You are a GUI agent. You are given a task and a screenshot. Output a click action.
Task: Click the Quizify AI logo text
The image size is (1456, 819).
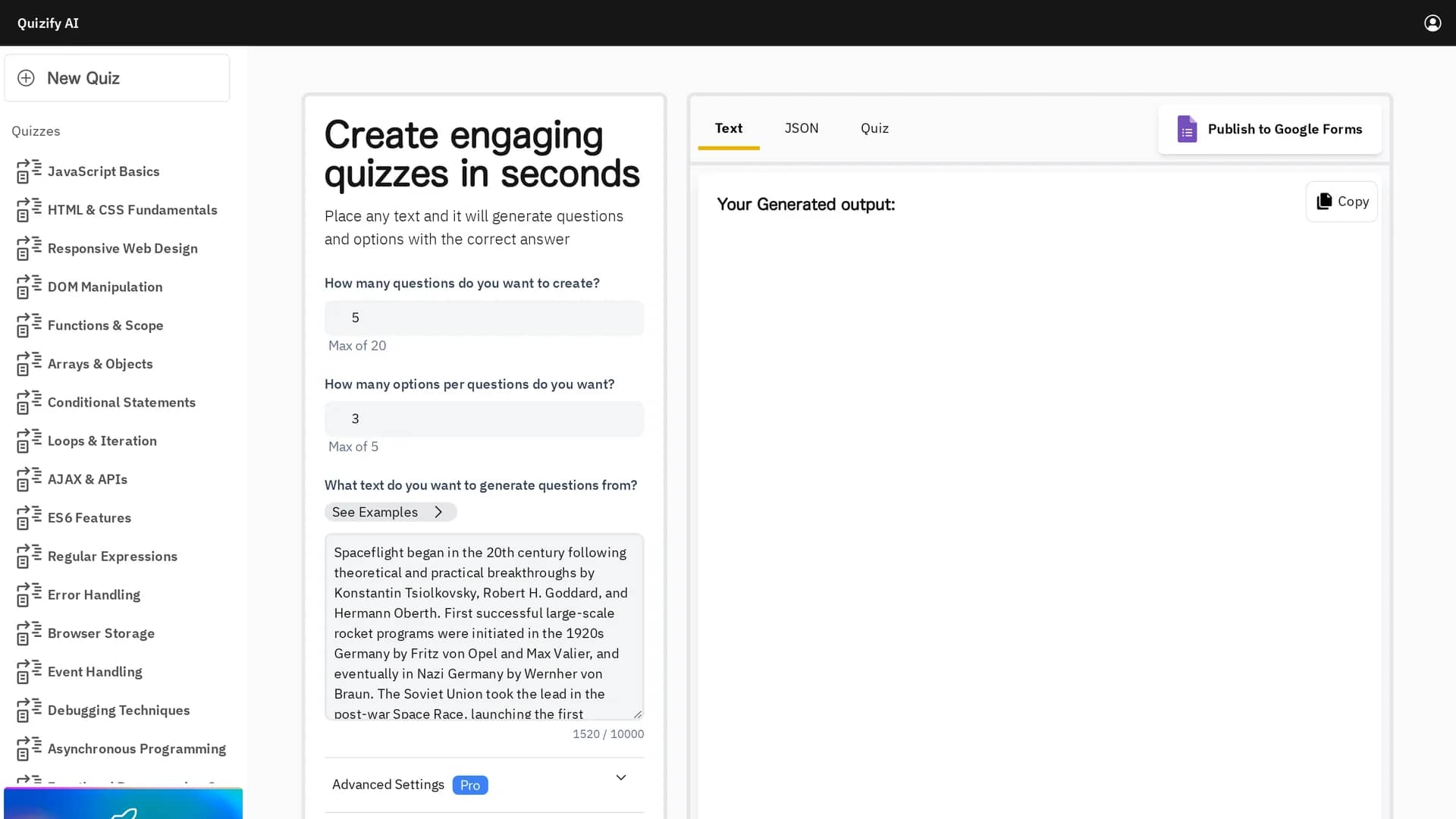pyautogui.click(x=48, y=23)
